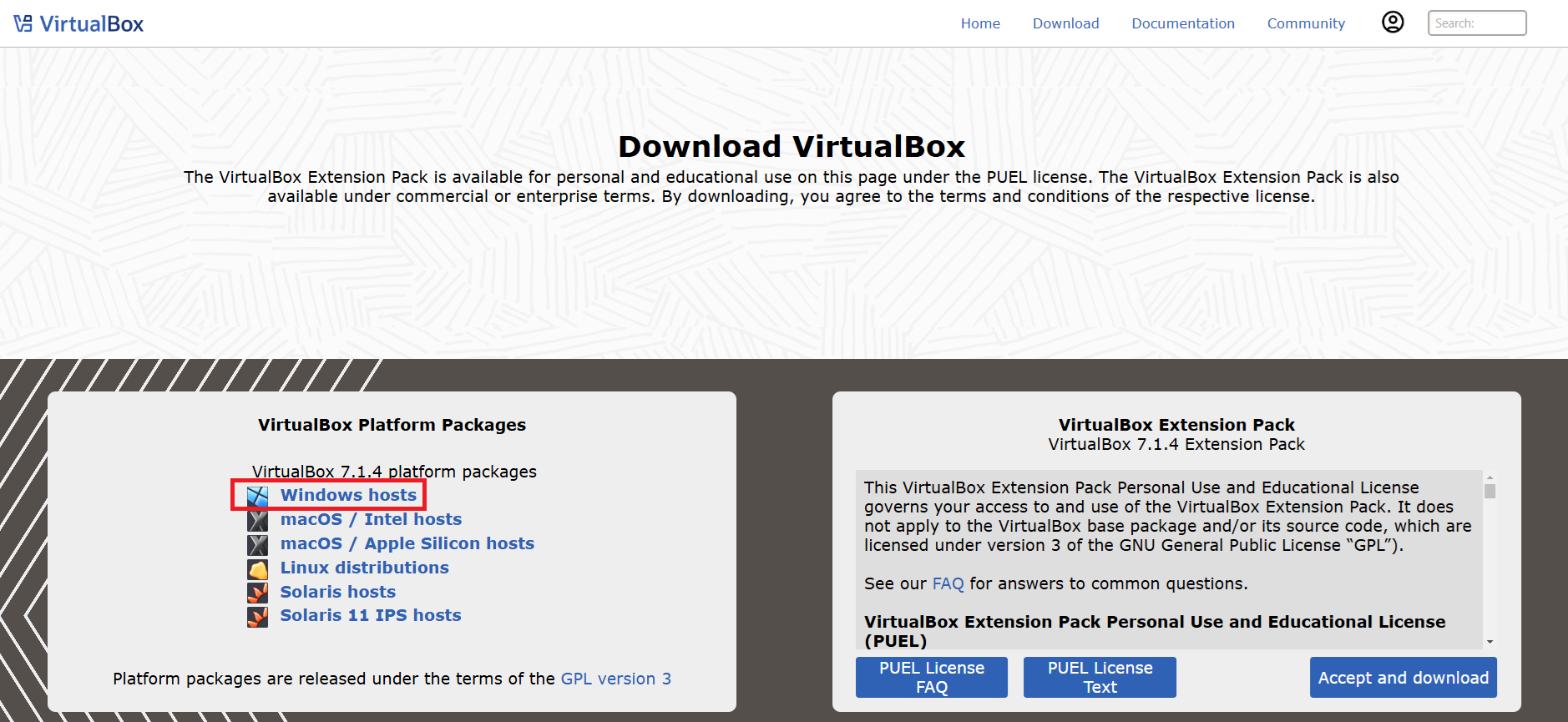Click the VirtualBox brand name text

click(x=92, y=24)
